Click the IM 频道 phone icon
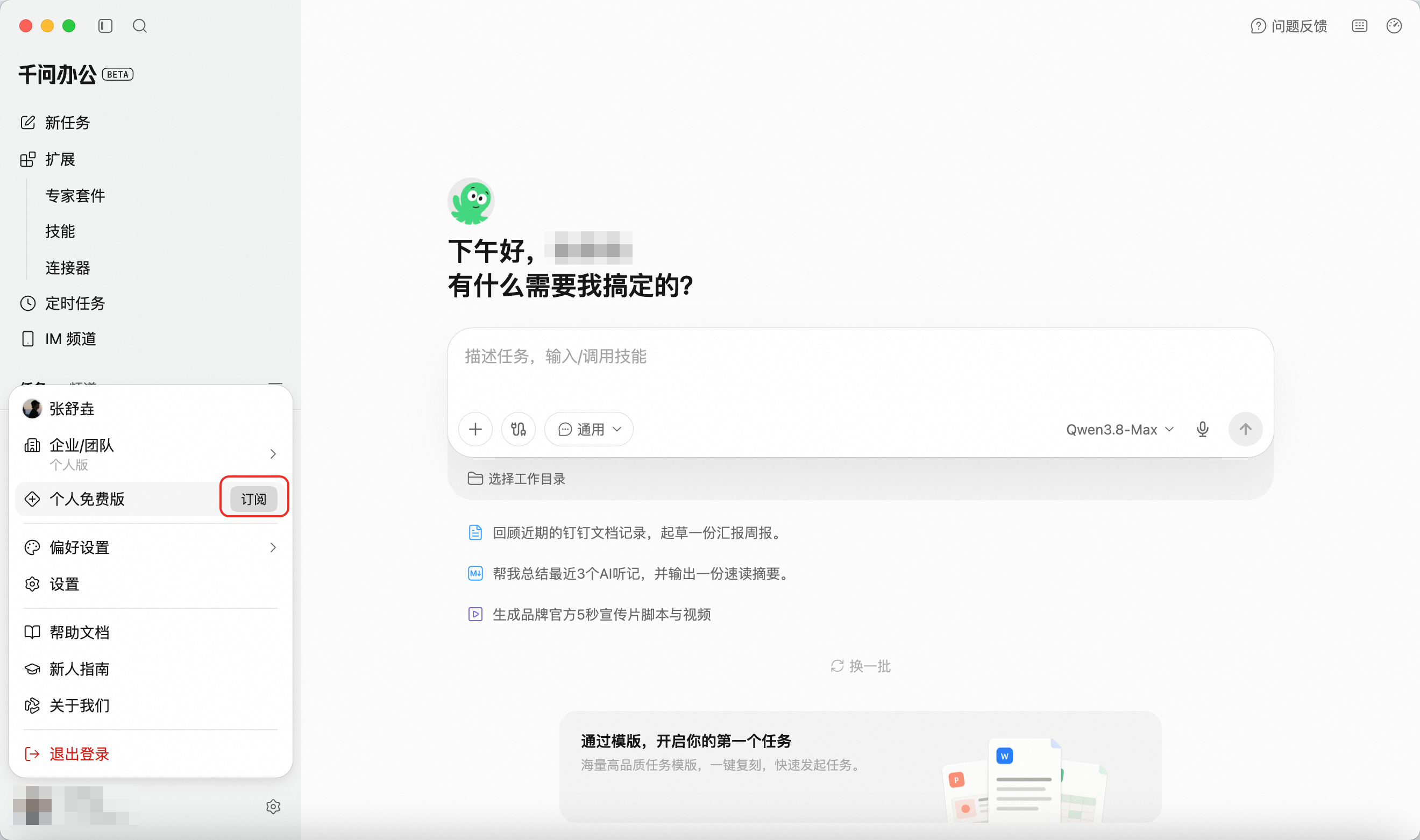Screen dimensions: 1420x840 (28, 339)
